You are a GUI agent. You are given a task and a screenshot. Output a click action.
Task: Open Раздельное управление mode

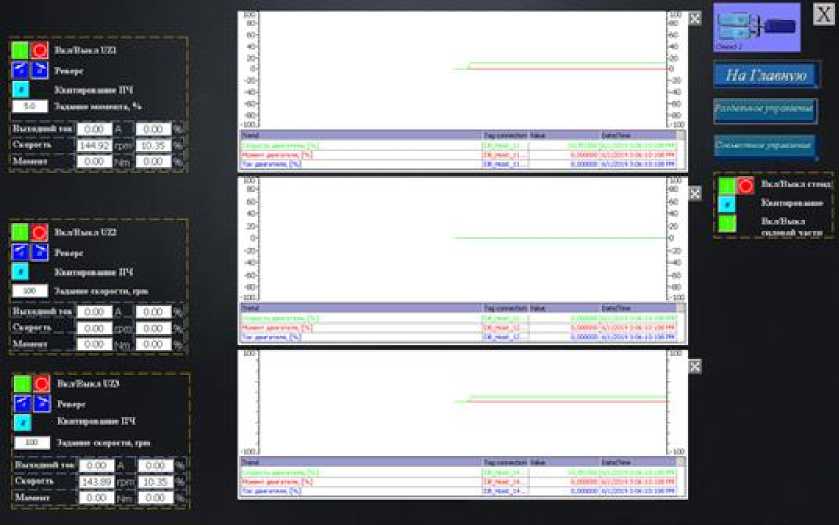click(765, 110)
